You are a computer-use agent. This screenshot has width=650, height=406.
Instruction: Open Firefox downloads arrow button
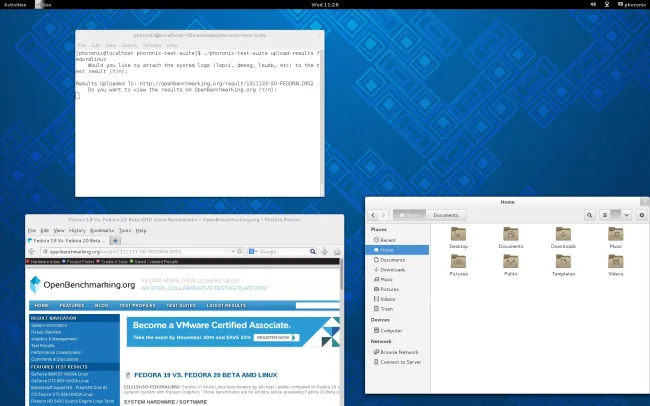[x=325, y=251]
